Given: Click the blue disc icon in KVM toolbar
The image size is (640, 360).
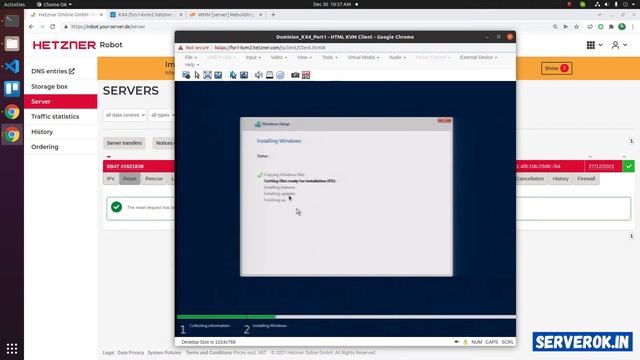Looking at the screenshot, I should click(x=280, y=75).
